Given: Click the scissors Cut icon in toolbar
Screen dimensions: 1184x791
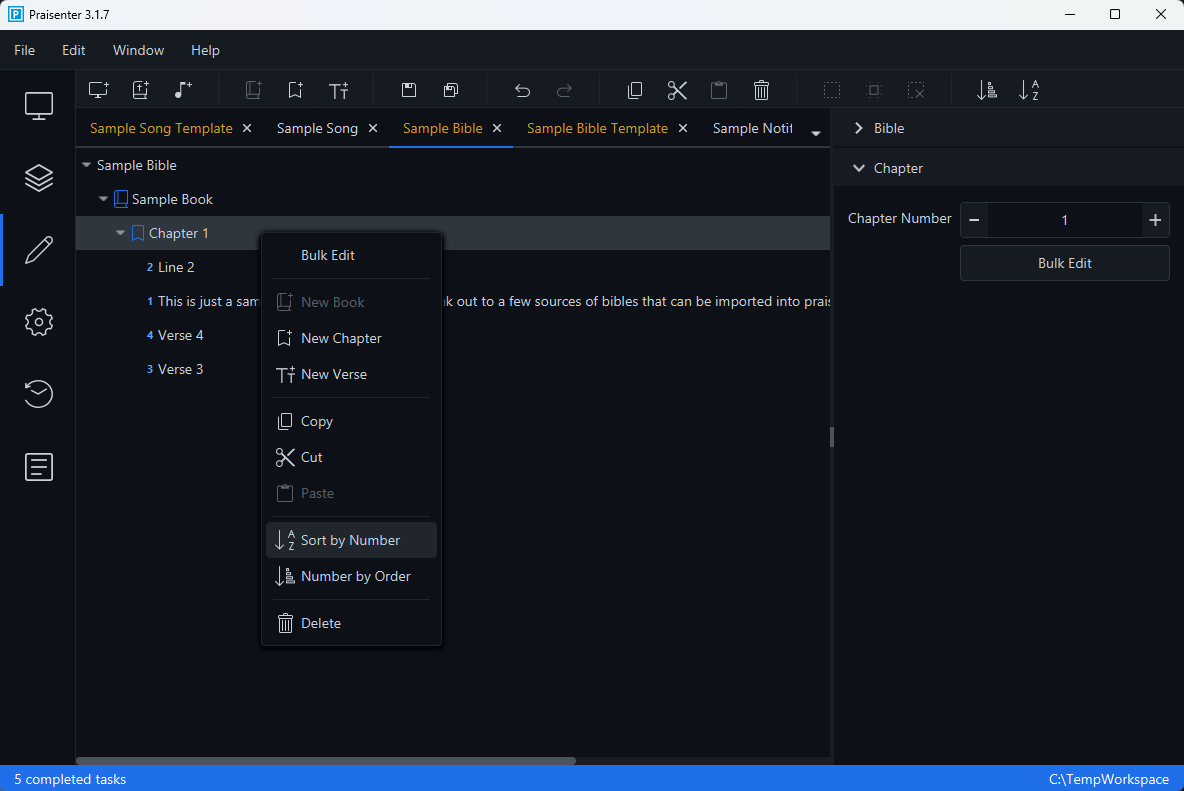Looking at the screenshot, I should [x=677, y=90].
